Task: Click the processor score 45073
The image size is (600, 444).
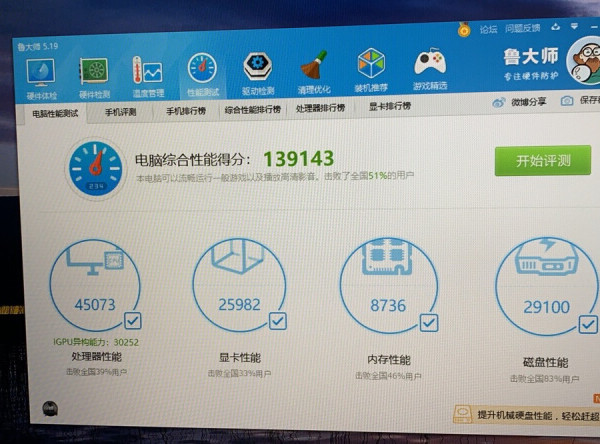Action: pos(95,305)
